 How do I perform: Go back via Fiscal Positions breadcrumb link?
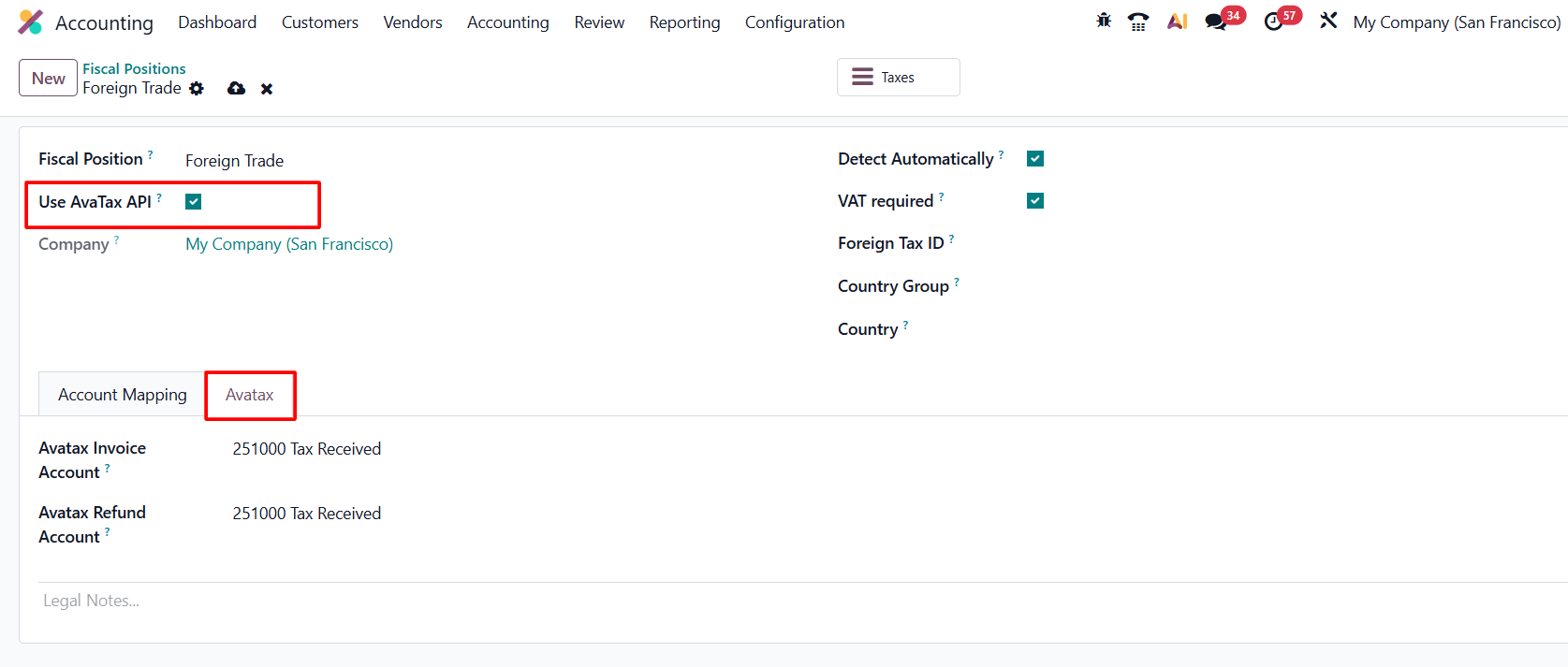pos(134,68)
